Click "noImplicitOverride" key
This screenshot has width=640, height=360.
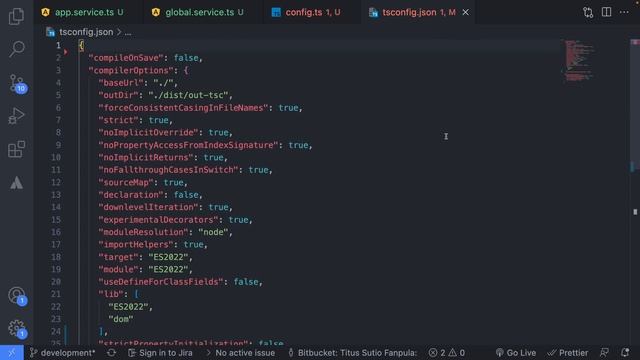tap(148, 133)
